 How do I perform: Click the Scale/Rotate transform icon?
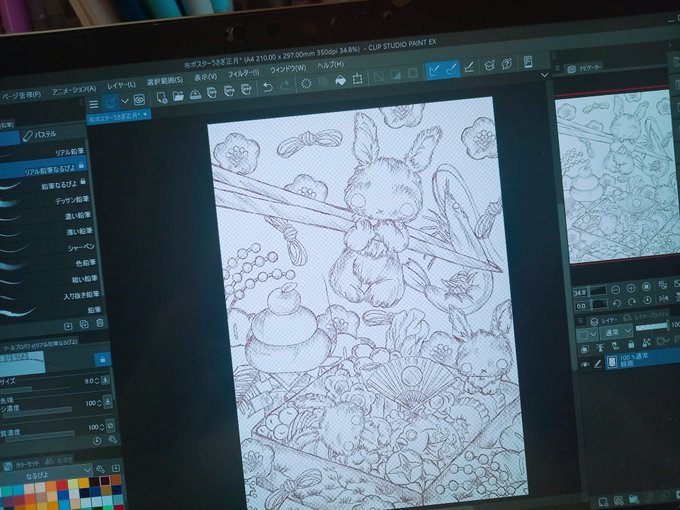[357, 78]
